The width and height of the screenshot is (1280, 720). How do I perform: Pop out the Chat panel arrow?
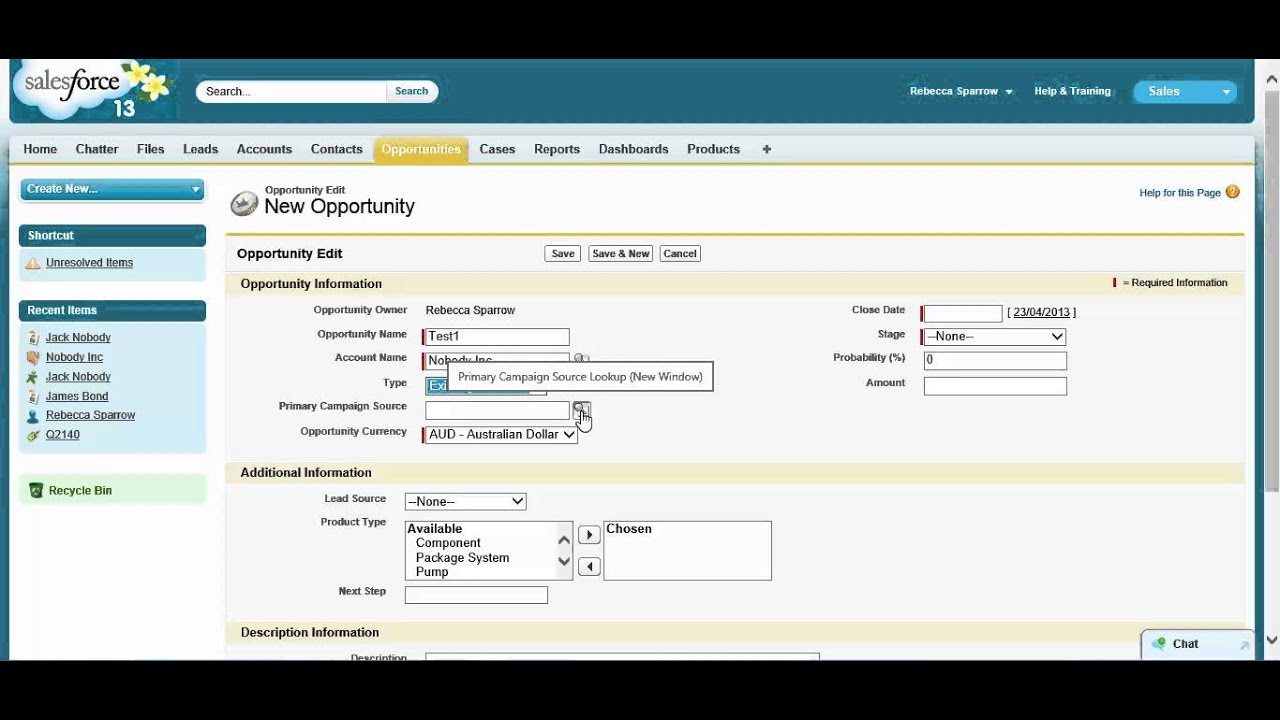pos(1244,645)
